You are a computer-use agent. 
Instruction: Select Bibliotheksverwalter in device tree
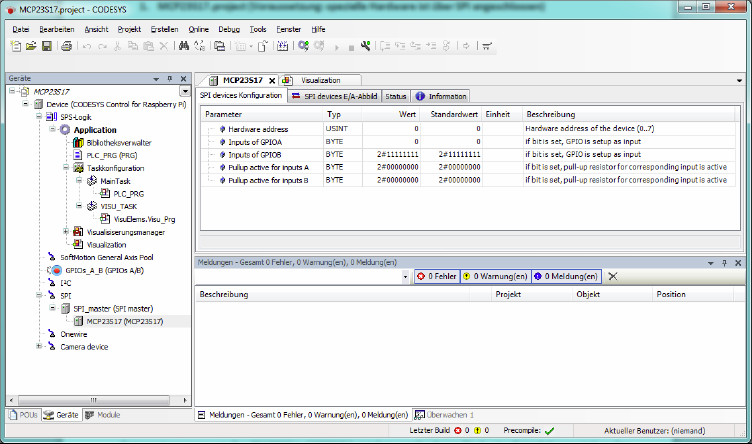click(x=118, y=143)
